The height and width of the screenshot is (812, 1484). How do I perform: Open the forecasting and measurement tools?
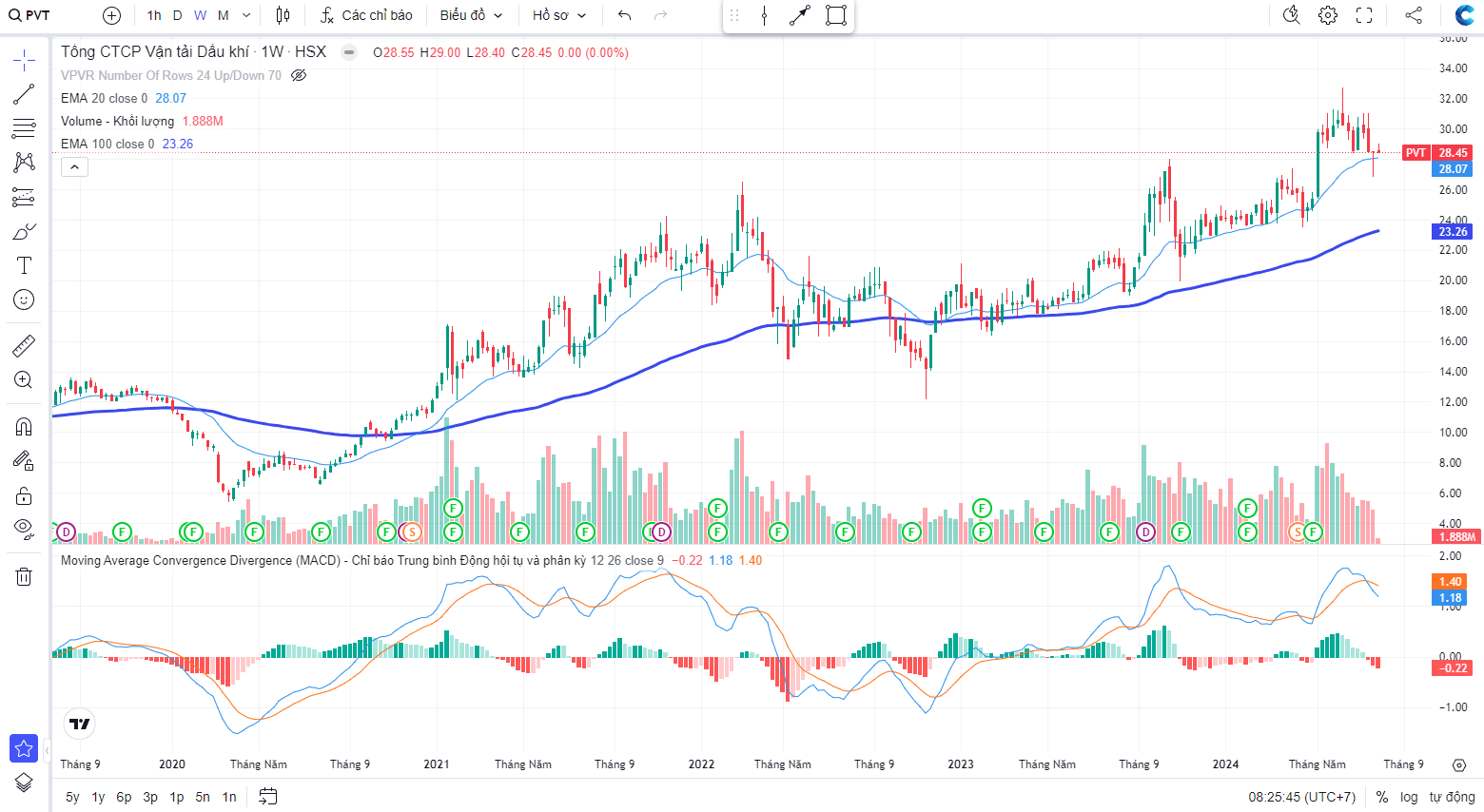(24, 197)
